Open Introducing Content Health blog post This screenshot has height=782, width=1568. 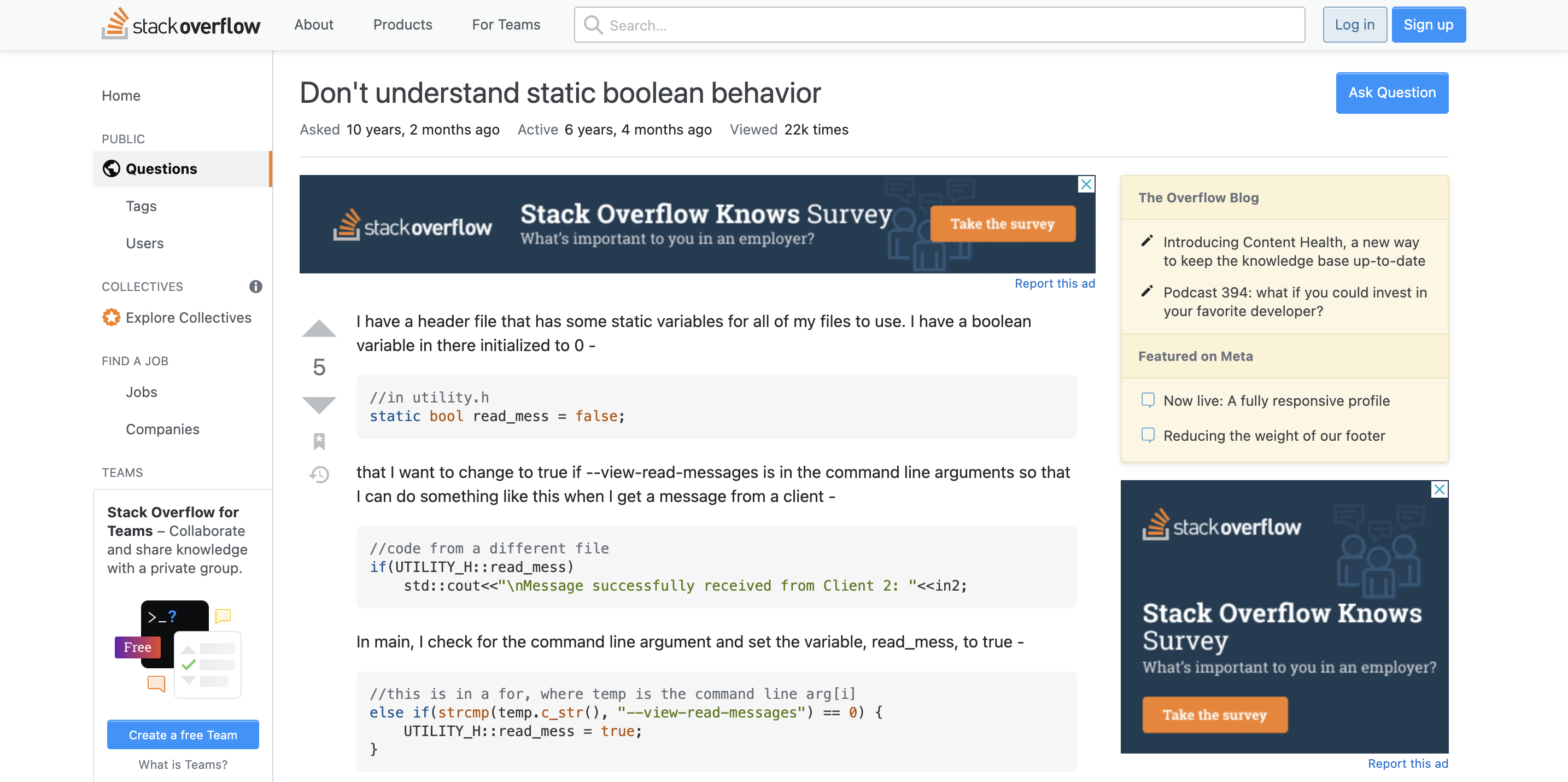point(1294,251)
